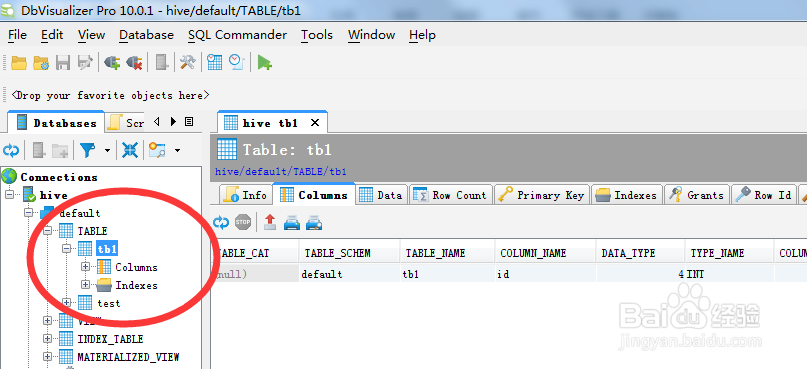Expand the test table node
807x369 pixels.
click(x=66, y=303)
